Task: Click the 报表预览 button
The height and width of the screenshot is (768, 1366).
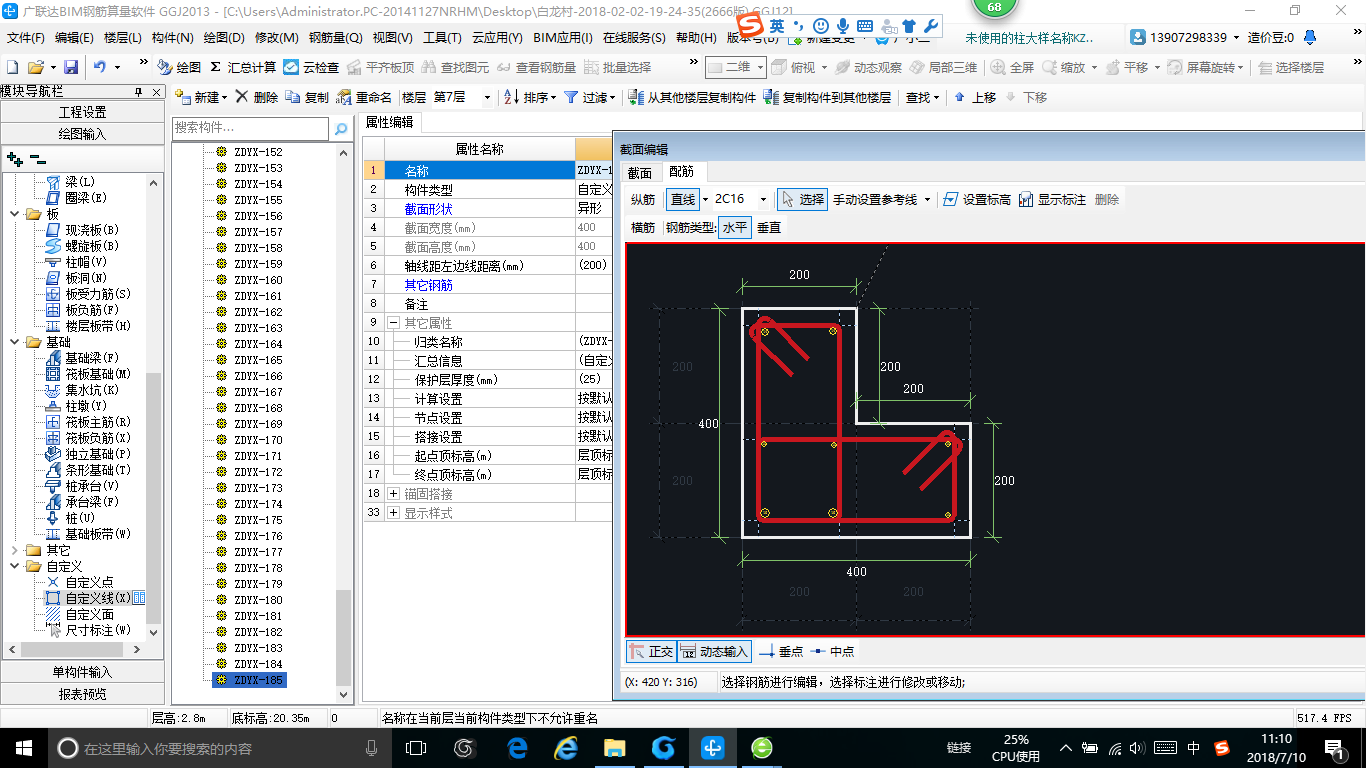Action: [x=82, y=694]
